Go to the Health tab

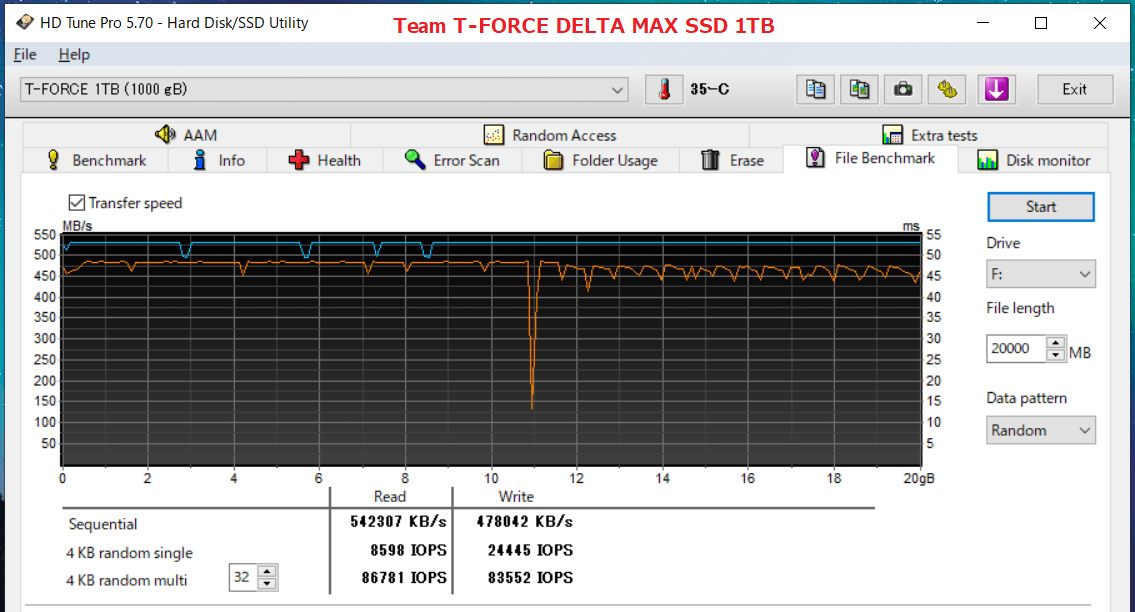[x=324, y=160]
